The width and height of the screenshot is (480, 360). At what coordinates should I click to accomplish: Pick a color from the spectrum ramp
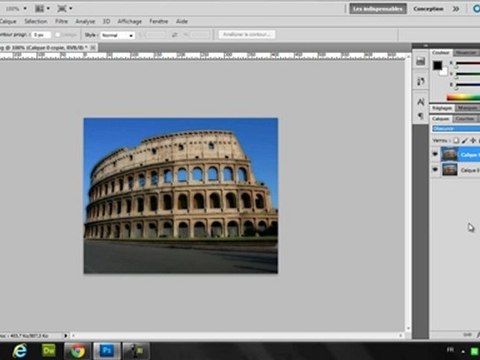click(463, 97)
